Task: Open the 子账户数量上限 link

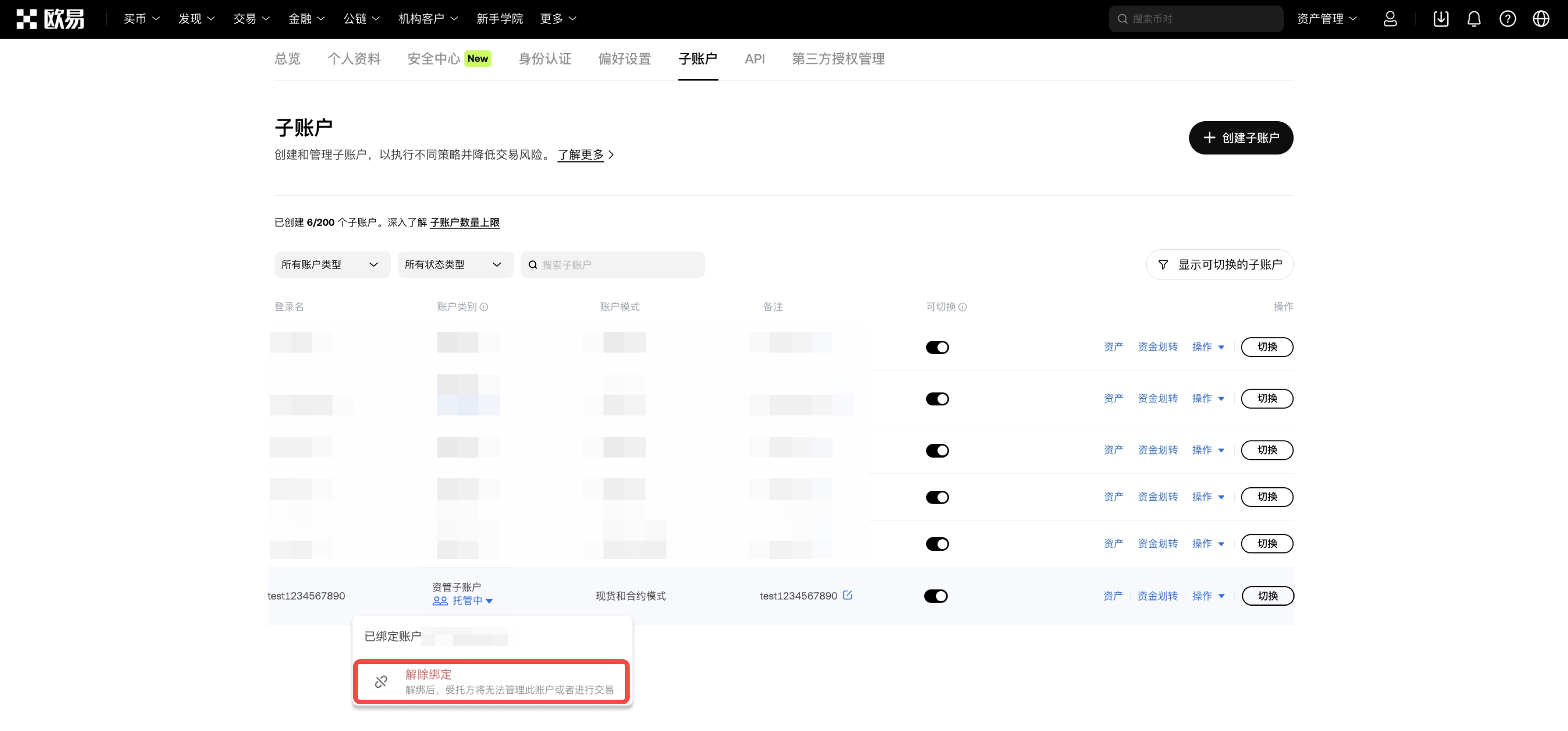Action: point(464,222)
